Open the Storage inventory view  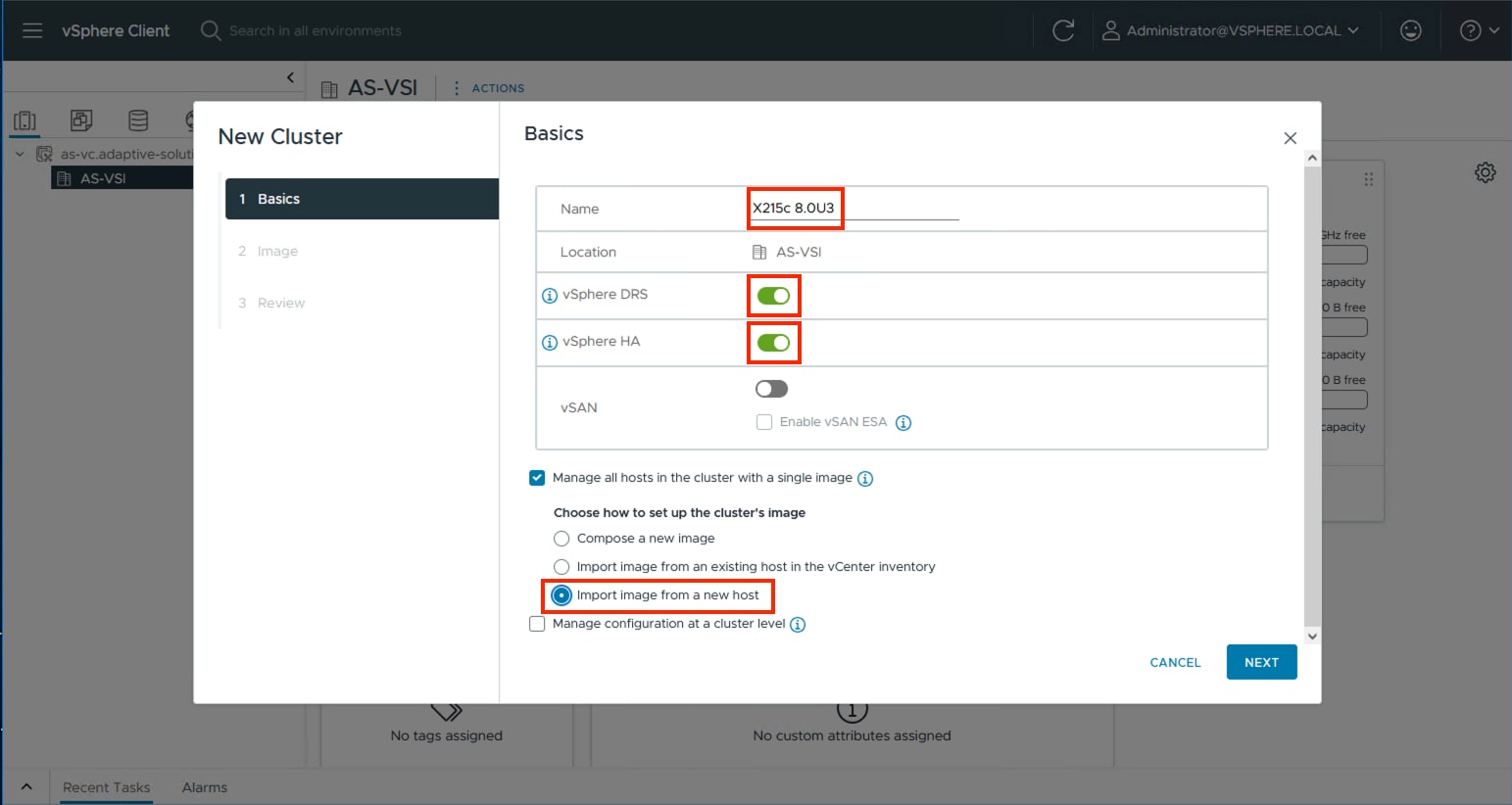[x=138, y=120]
